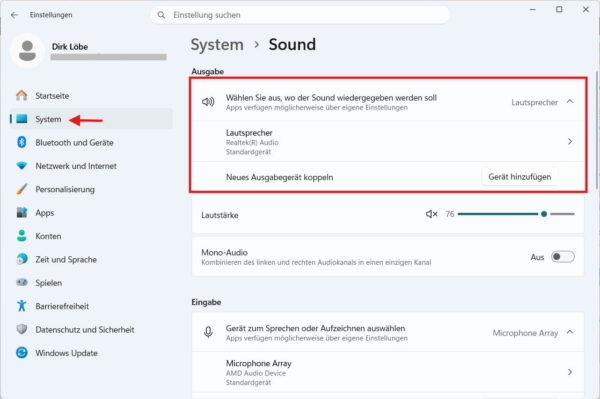This screenshot has width=600, height=399.
Task: Click the Spielen gamepad icon
Action: pyautogui.click(x=22, y=282)
